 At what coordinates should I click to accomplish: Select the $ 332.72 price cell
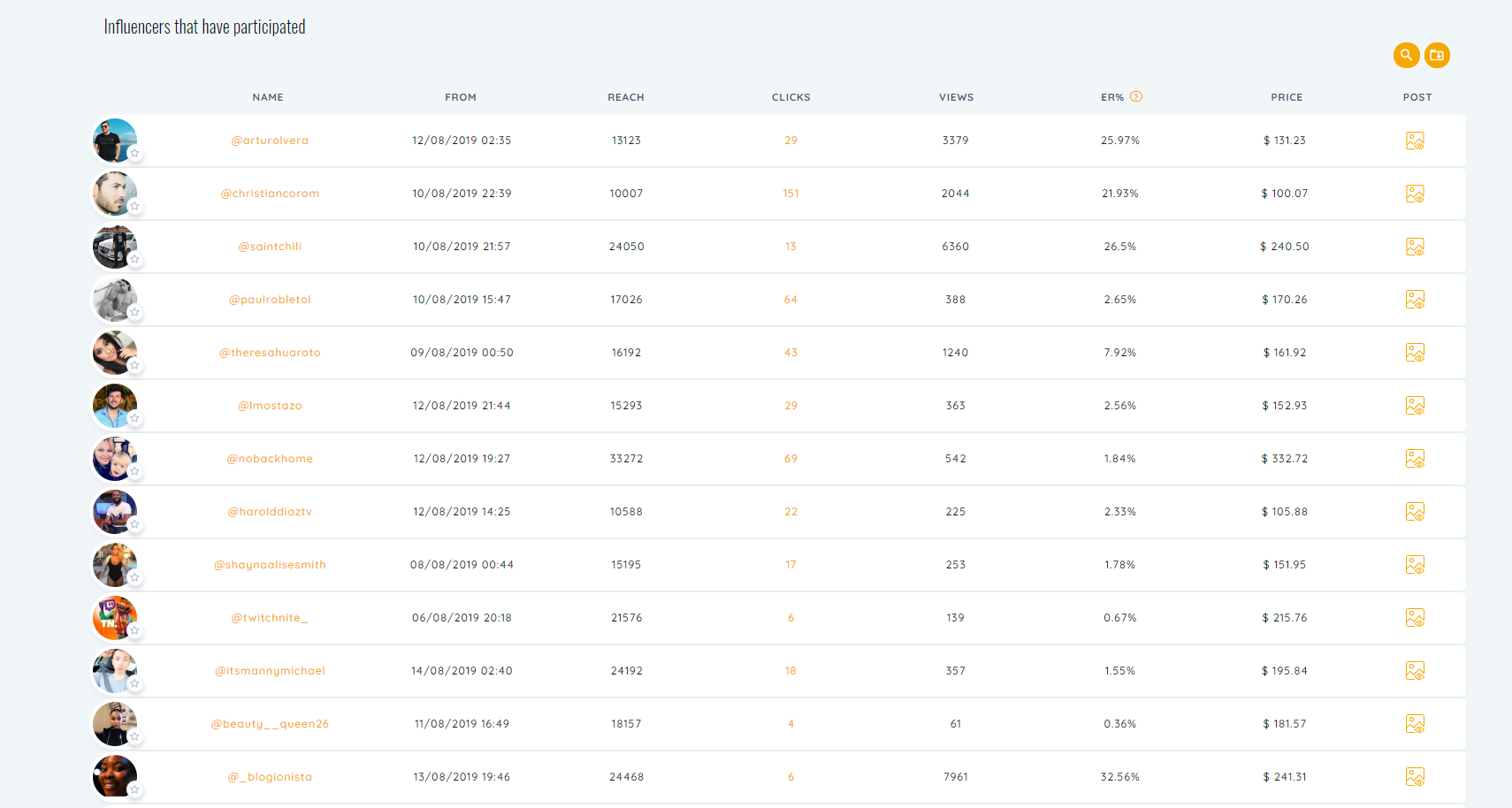pyautogui.click(x=1285, y=459)
